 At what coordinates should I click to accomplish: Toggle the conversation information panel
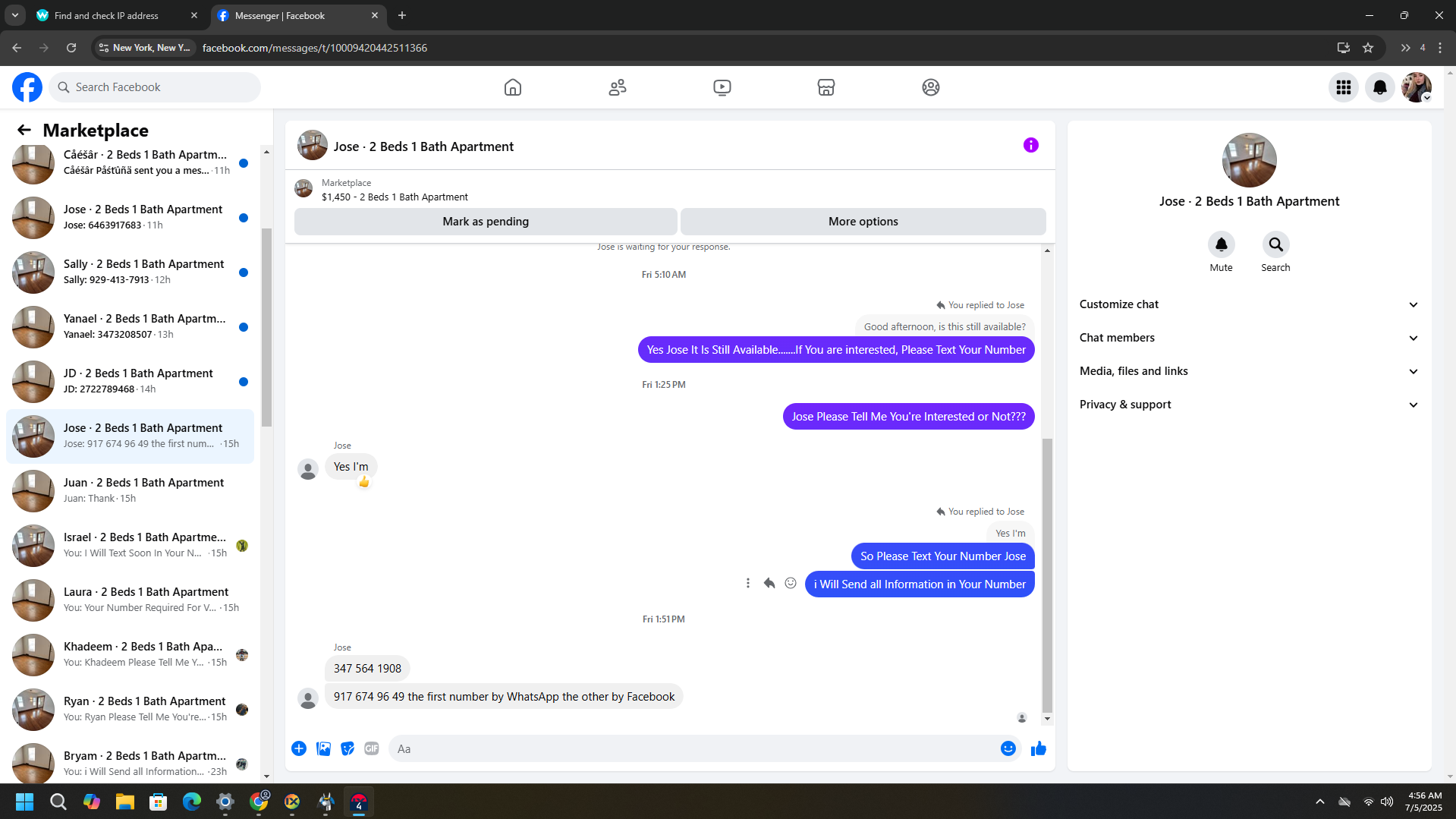click(1030, 145)
